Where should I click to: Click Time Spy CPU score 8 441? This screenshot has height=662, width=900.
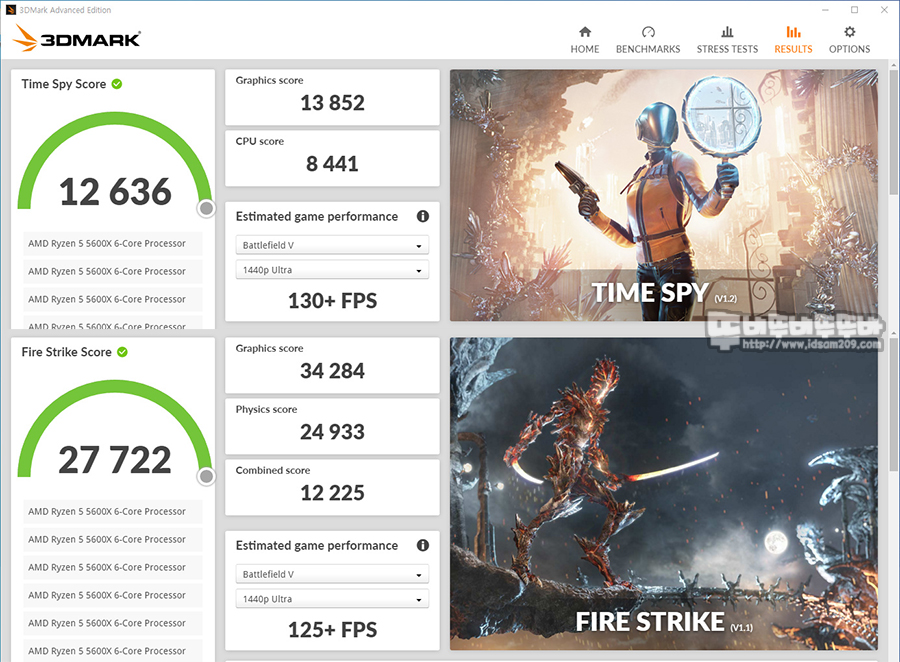(332, 164)
